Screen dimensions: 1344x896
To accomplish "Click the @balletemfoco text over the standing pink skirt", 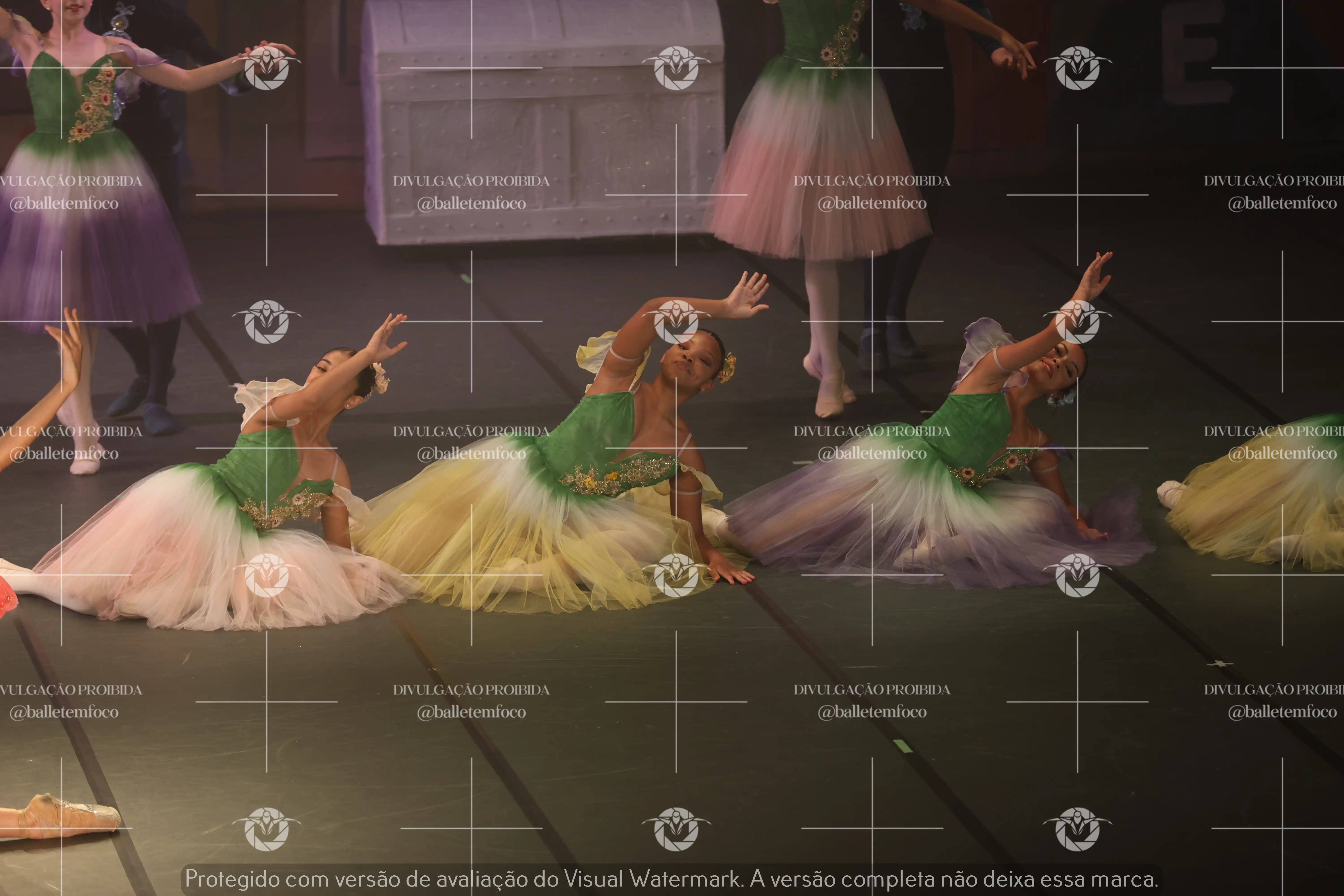I will tap(872, 203).
